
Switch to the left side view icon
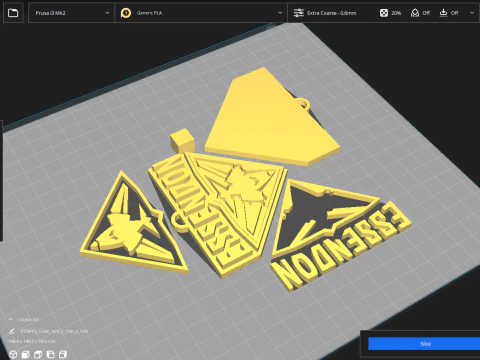(50, 354)
